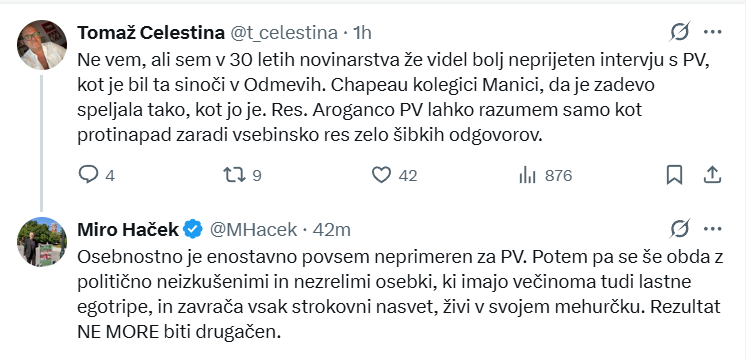
Task: Open more options menu for Celestina's tweet
Action: pos(713,32)
